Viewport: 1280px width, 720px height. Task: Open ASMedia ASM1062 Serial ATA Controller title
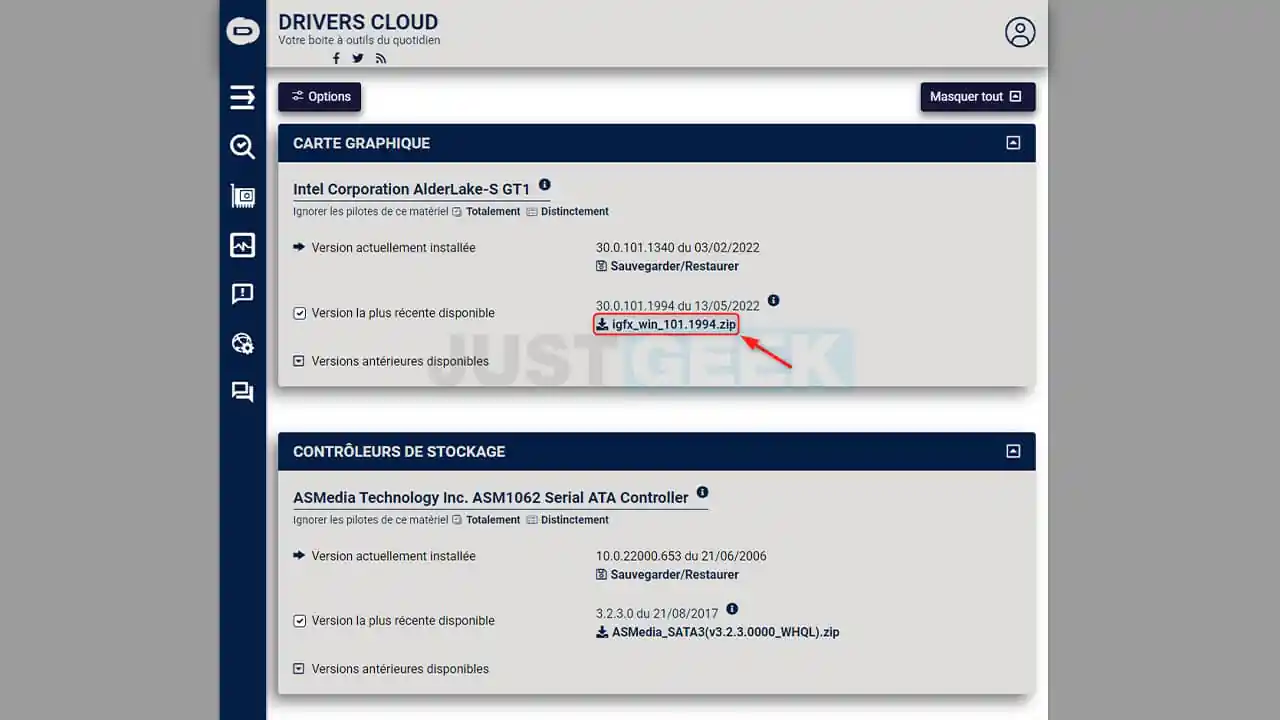(x=491, y=497)
